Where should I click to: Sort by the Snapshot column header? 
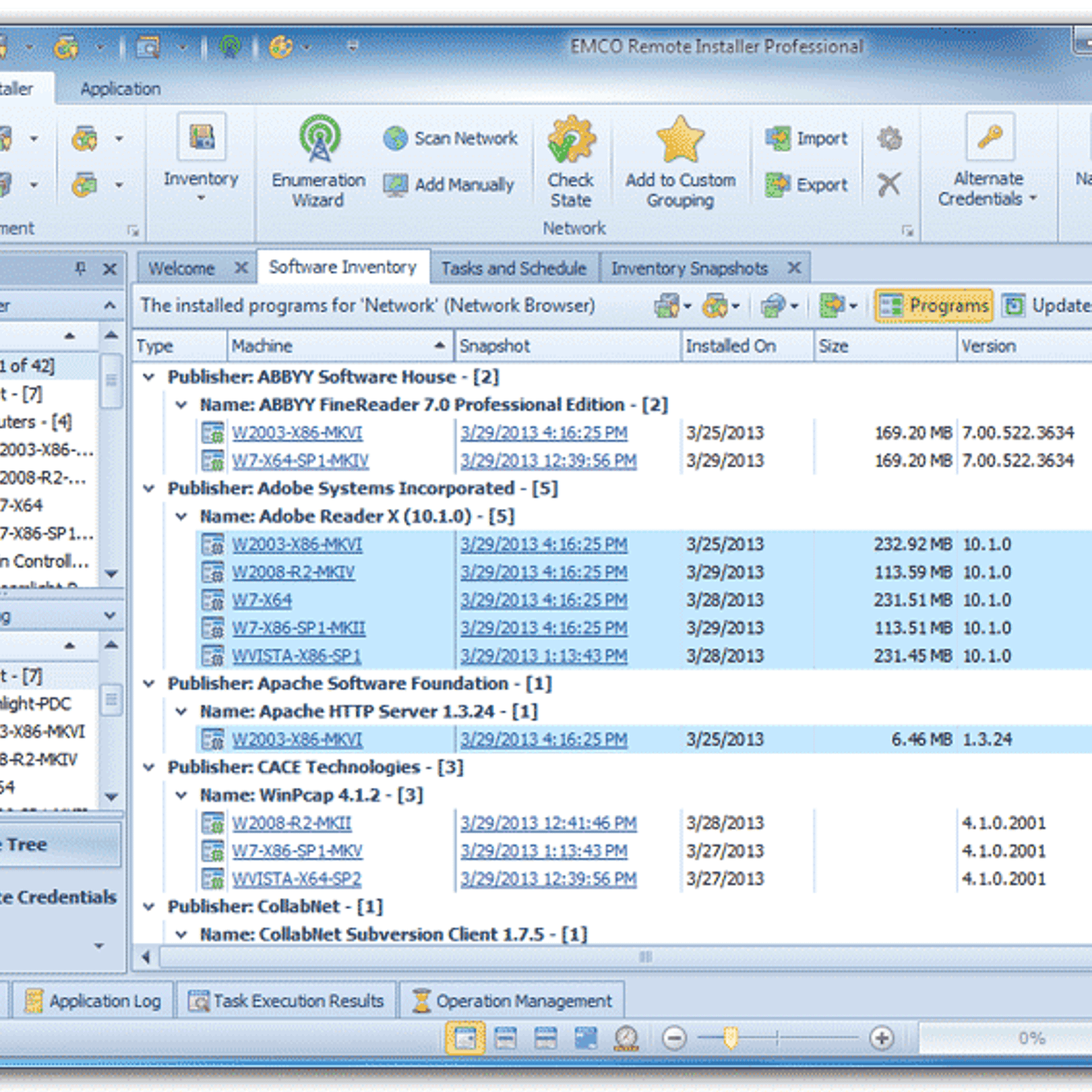tap(568, 346)
